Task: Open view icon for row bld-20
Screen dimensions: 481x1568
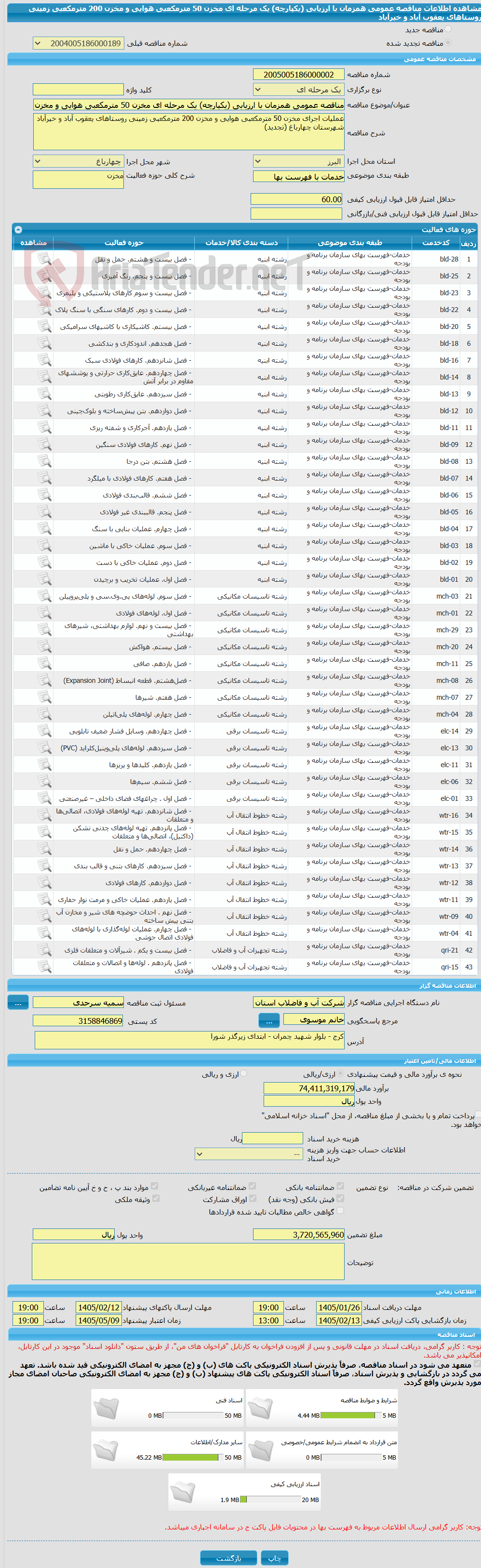Action: pyautogui.click(x=44, y=327)
